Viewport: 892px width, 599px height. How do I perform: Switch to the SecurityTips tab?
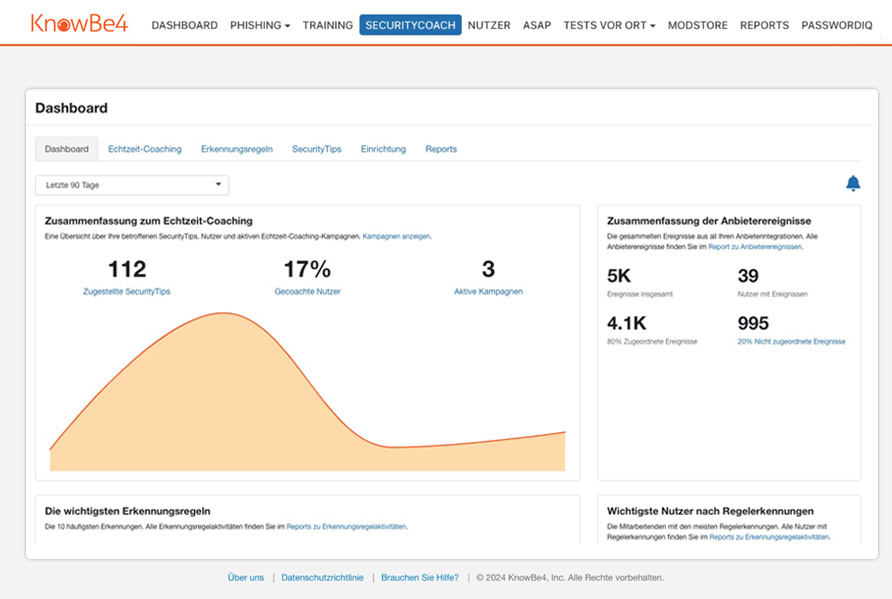pyautogui.click(x=316, y=149)
